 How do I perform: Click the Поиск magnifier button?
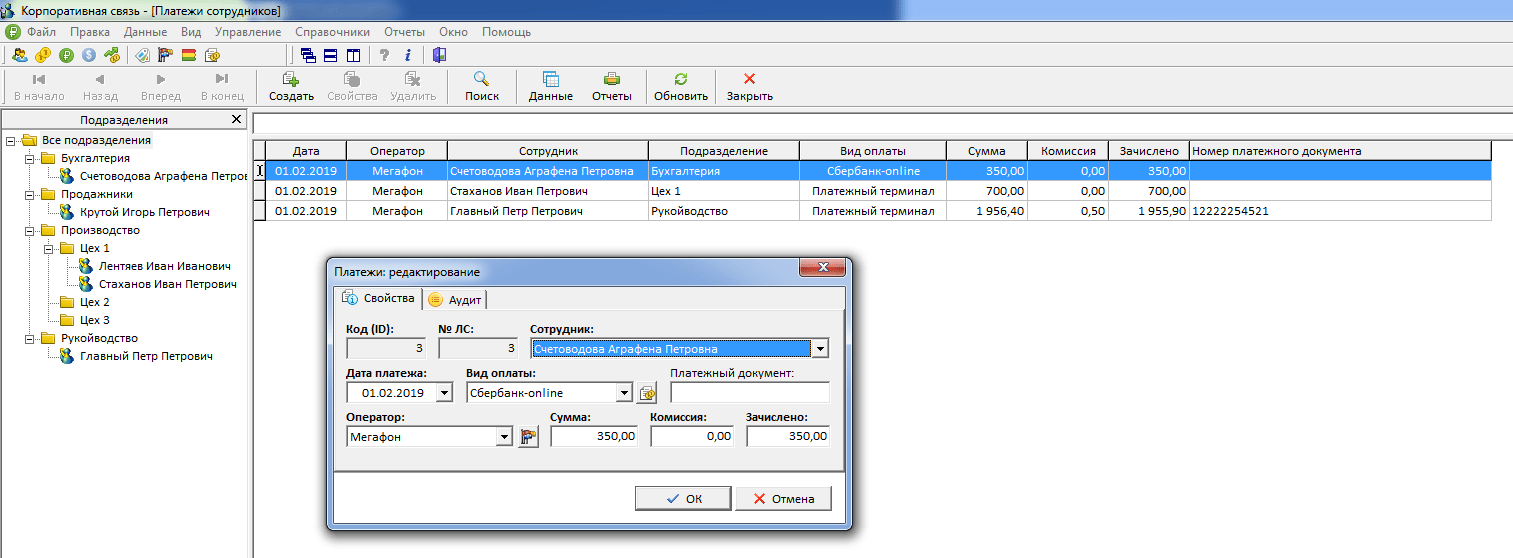click(x=482, y=87)
